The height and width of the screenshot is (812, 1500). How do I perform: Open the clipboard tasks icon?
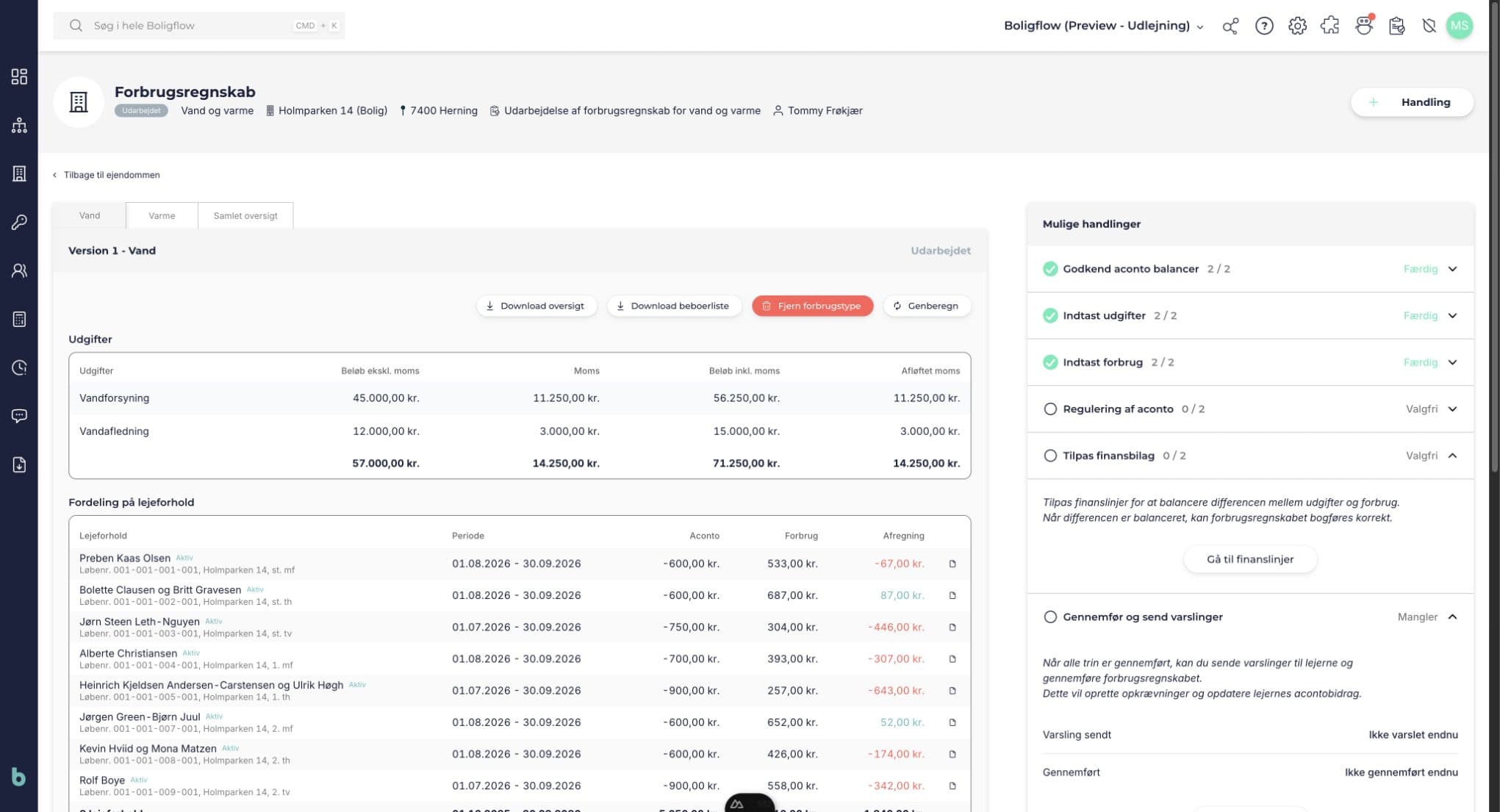tap(1396, 26)
